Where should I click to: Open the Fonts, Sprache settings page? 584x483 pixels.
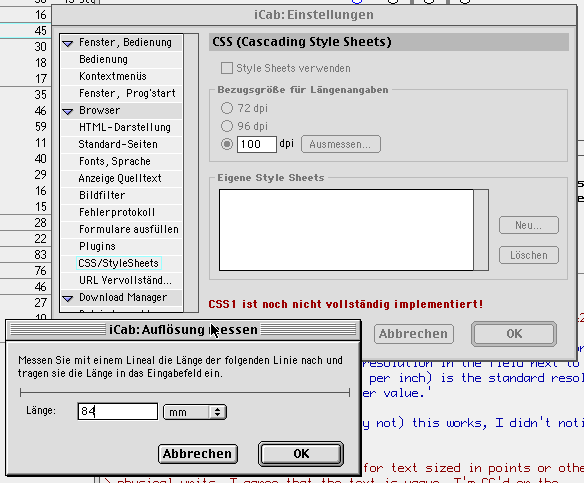(115, 161)
